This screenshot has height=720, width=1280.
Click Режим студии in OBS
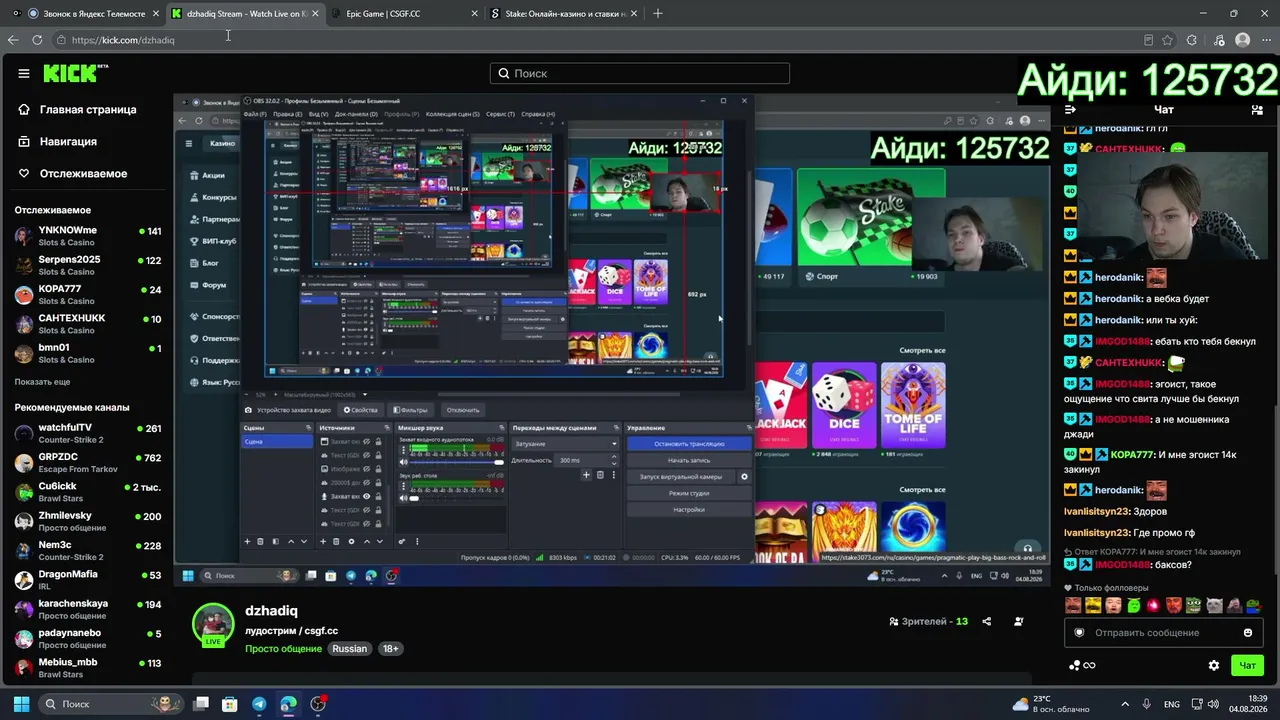click(x=689, y=493)
